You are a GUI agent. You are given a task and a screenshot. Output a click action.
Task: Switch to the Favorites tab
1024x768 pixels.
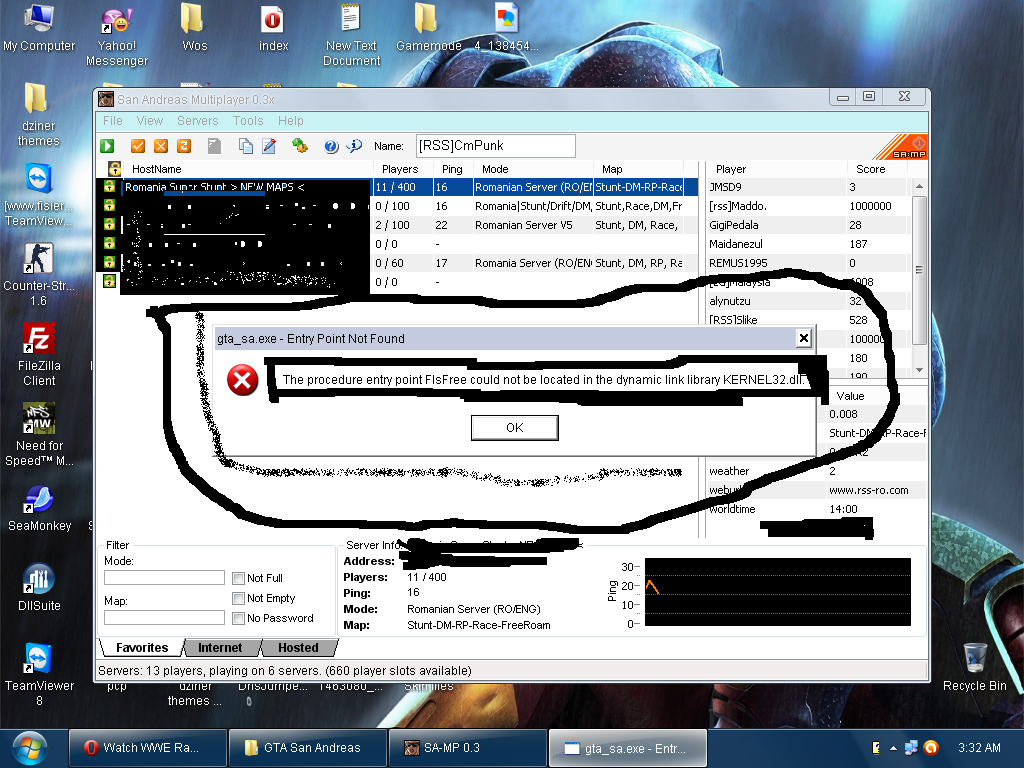[142, 647]
